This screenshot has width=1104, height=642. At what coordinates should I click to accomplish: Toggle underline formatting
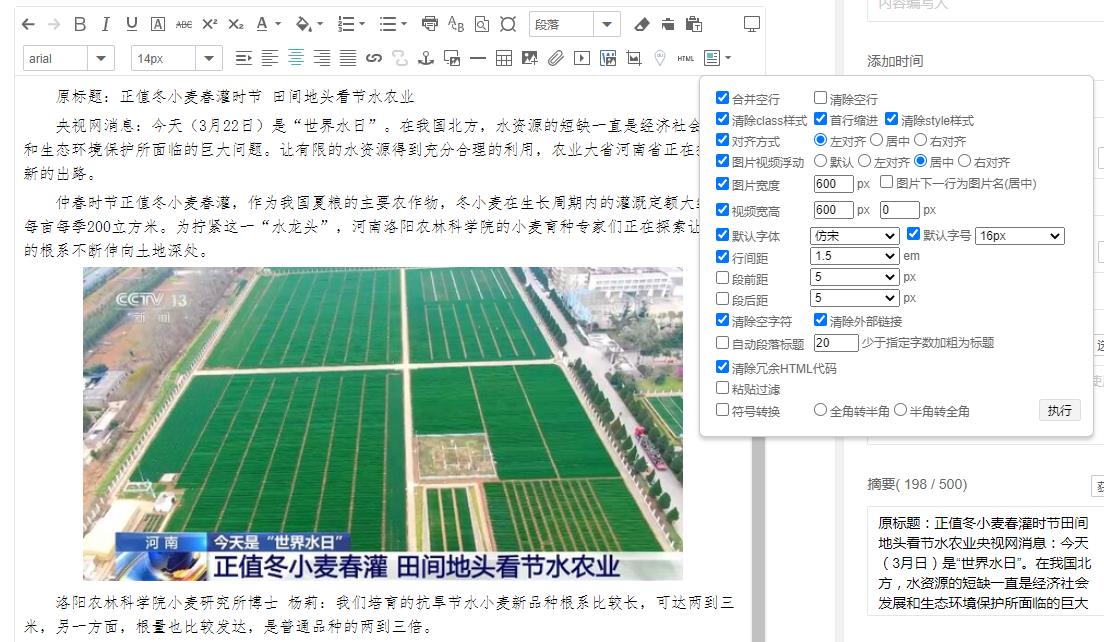[x=132, y=25]
